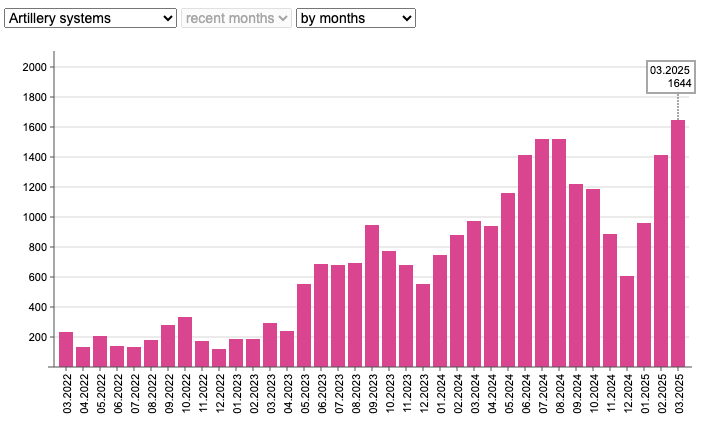Image resolution: width=717 pixels, height=423 pixels.
Task: Select the 09.2022 bar in chart
Action: point(168,346)
